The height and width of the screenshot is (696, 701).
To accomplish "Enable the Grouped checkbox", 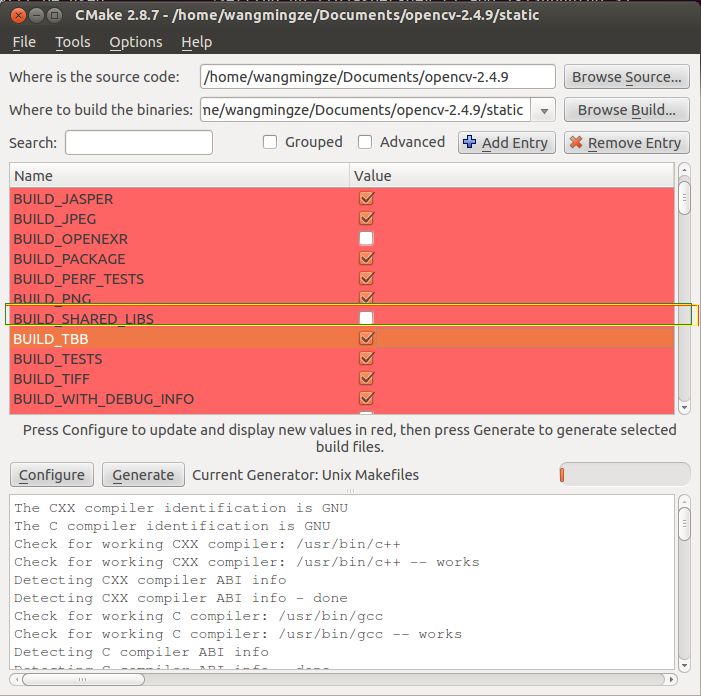I will pos(270,142).
